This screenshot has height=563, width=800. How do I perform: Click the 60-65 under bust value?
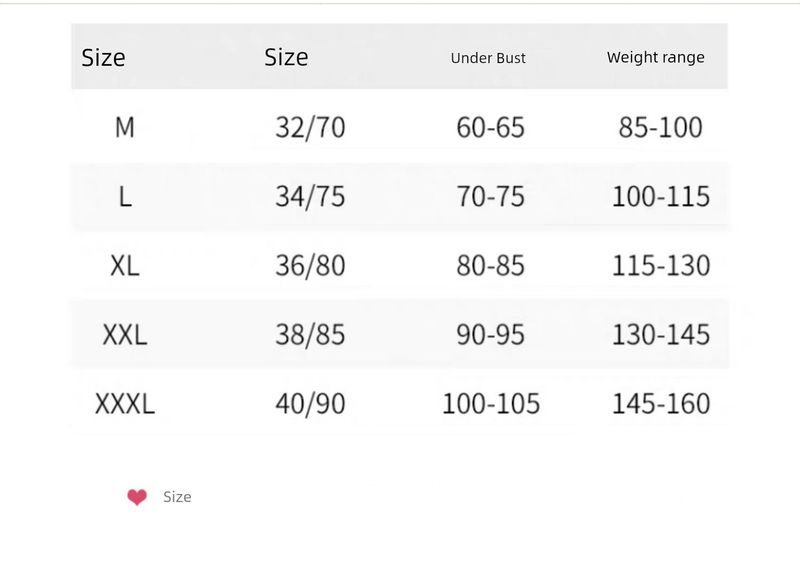pyautogui.click(x=490, y=128)
